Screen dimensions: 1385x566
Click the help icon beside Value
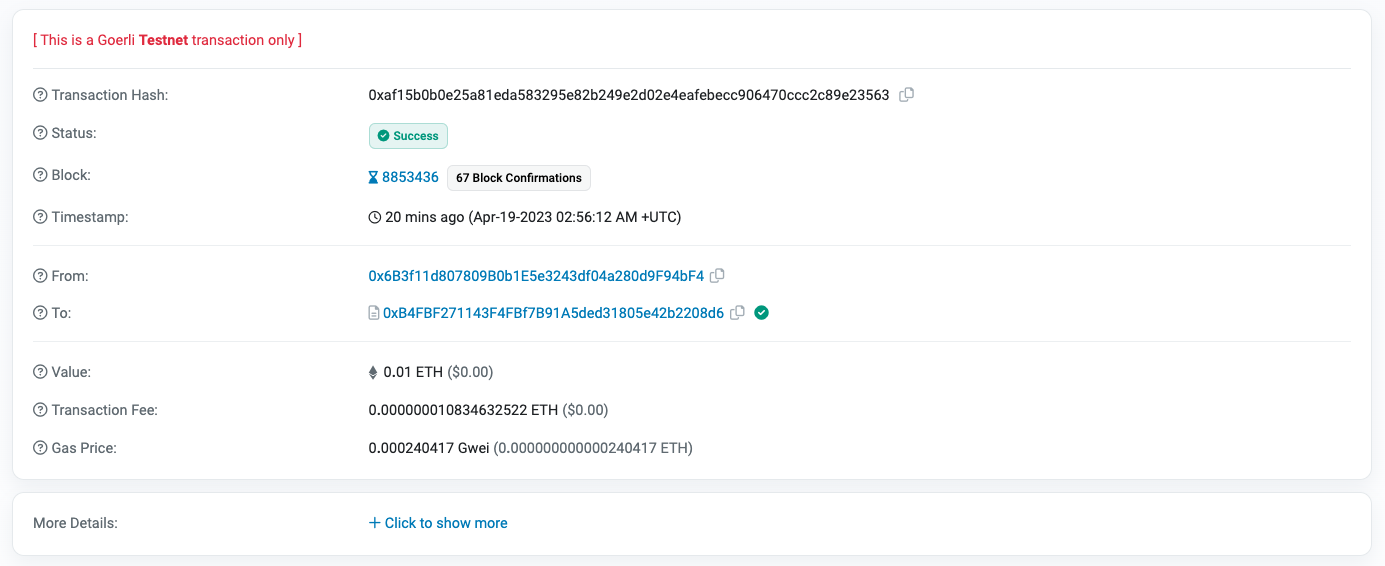pyautogui.click(x=40, y=372)
